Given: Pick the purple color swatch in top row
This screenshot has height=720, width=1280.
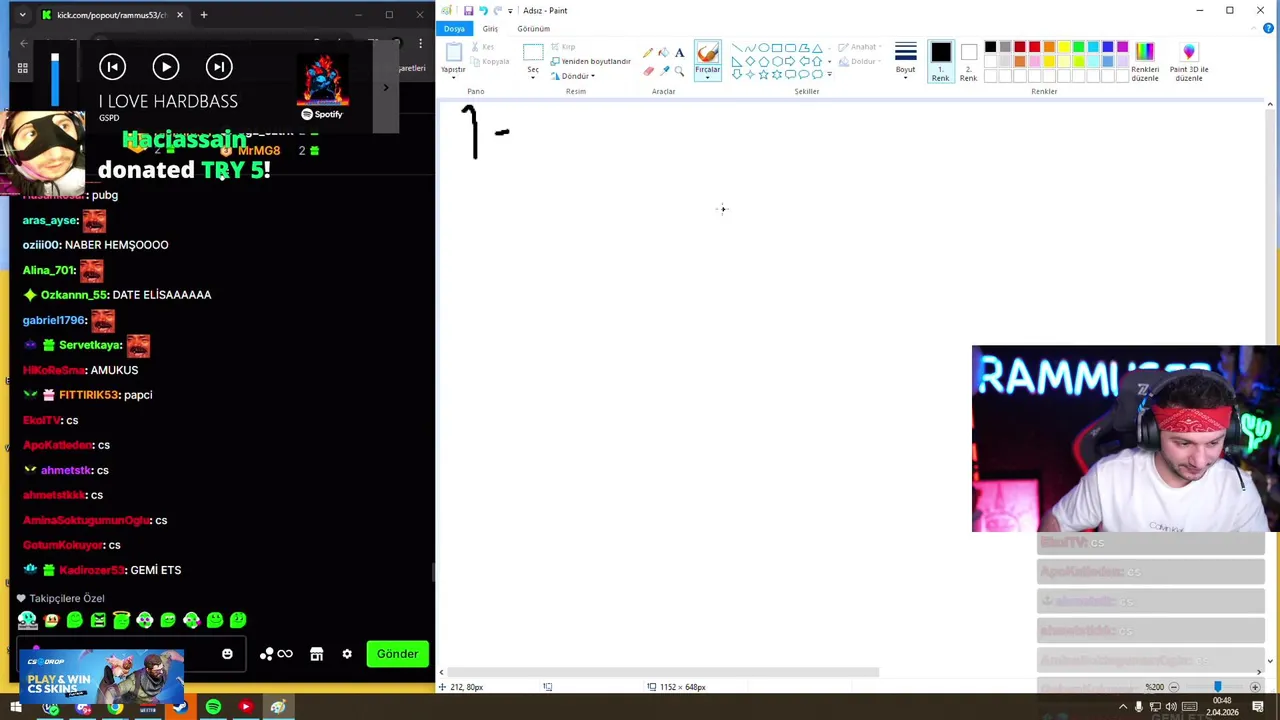Looking at the screenshot, I should (1122, 47).
